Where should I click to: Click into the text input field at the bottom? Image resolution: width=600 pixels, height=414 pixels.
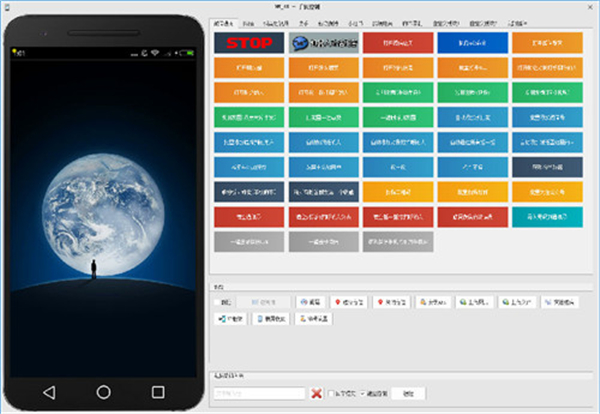[258, 394]
